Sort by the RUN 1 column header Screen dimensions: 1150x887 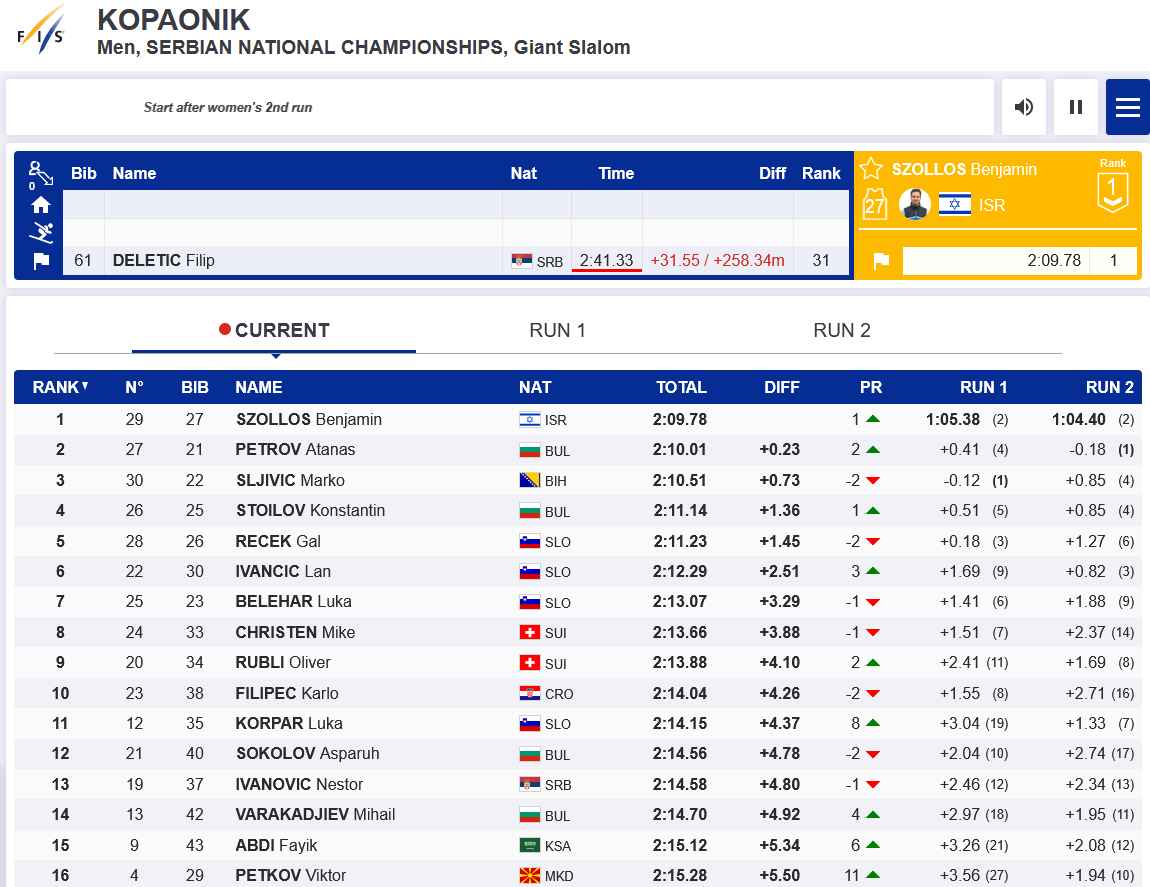[x=983, y=387]
